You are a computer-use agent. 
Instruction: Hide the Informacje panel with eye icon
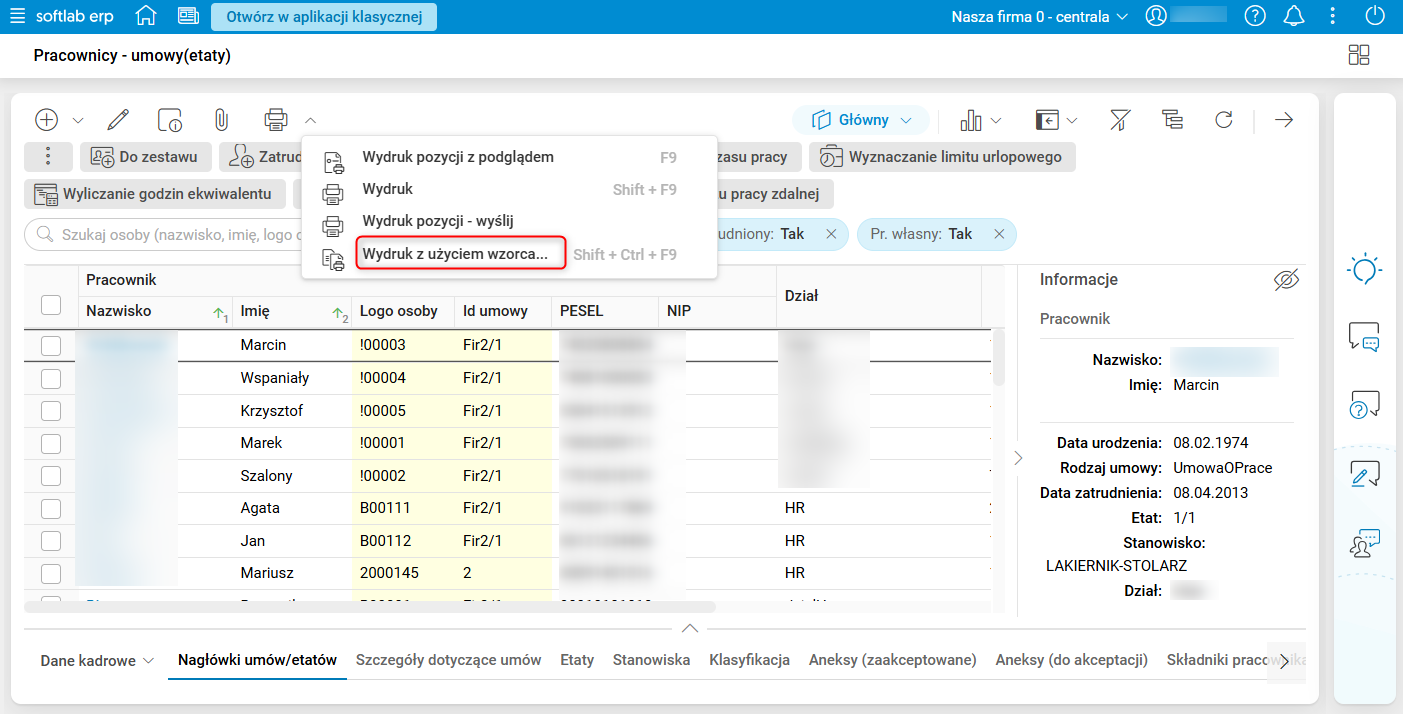point(1286,281)
